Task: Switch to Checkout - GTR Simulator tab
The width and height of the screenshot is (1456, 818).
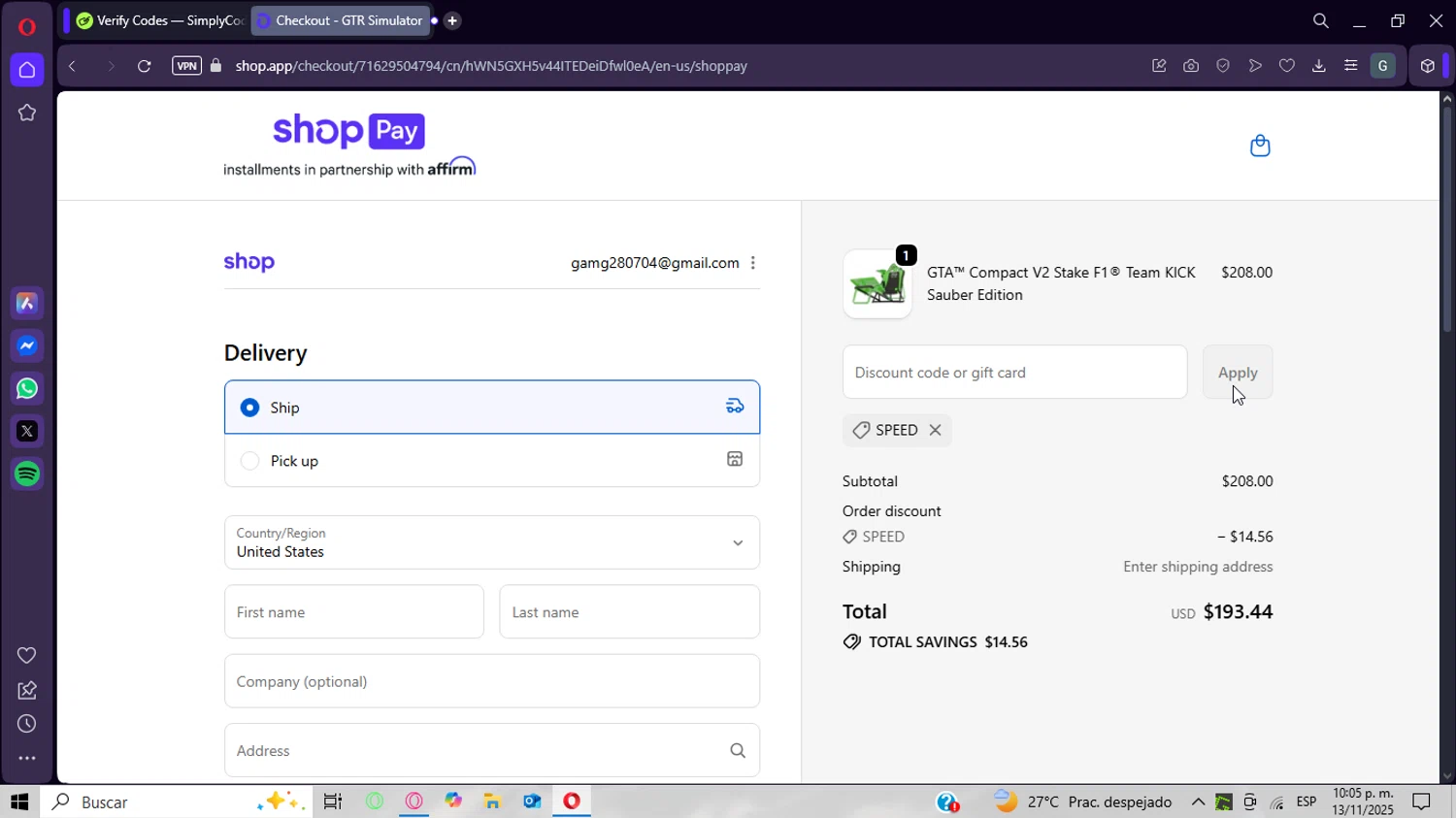Action: 341,20
